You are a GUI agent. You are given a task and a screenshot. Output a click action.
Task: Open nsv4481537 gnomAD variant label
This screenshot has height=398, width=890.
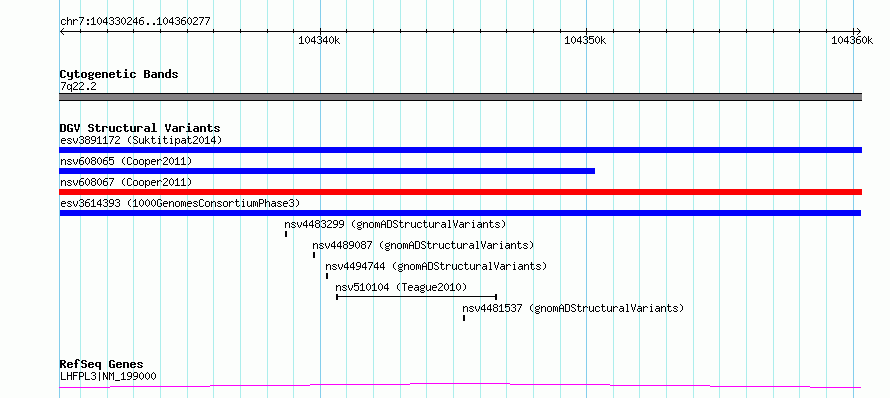tap(573, 308)
